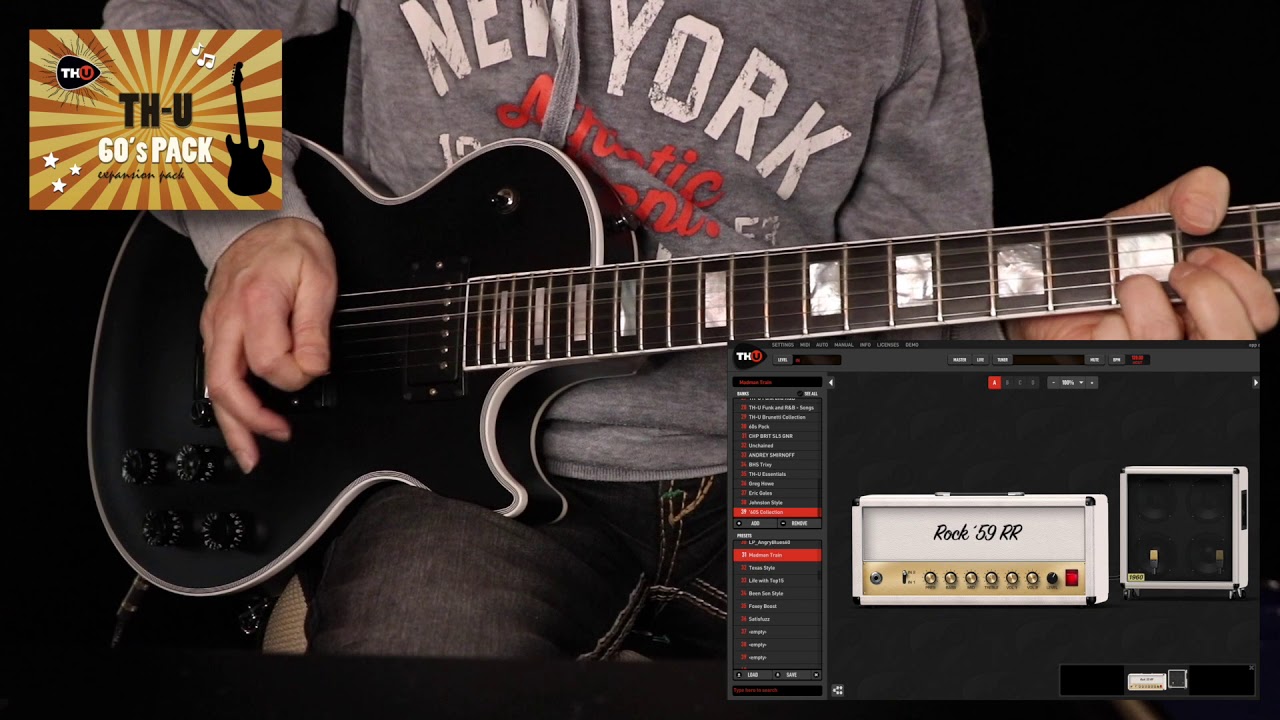Select the CHP BRIT SLS GNR bank
Screen dimensions: 1280x720
777,436
